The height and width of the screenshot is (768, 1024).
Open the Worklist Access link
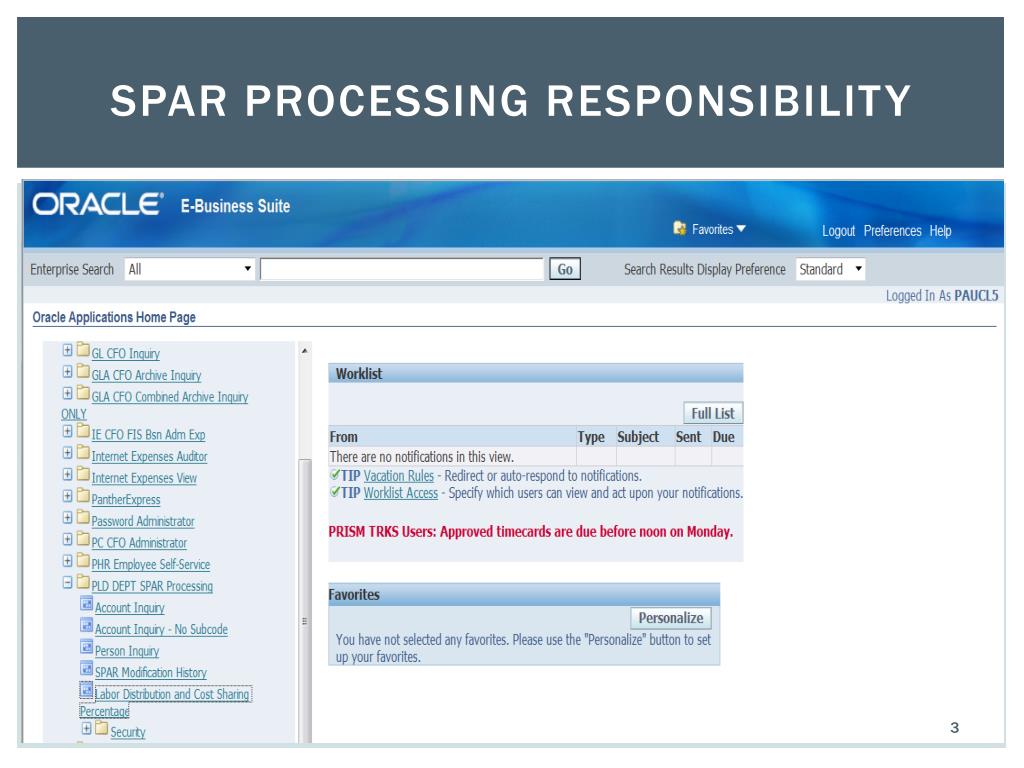400,493
